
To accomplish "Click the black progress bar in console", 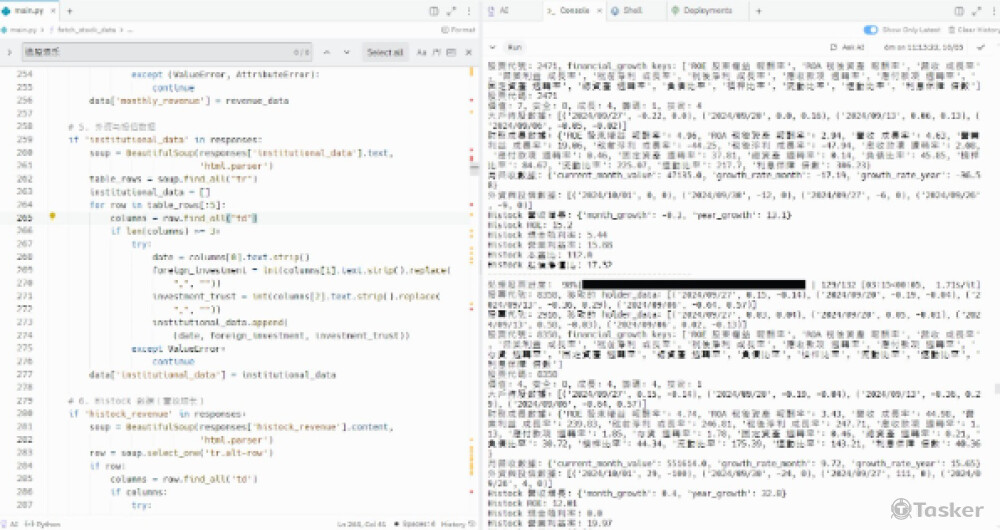I will pyautogui.click(x=694, y=284).
